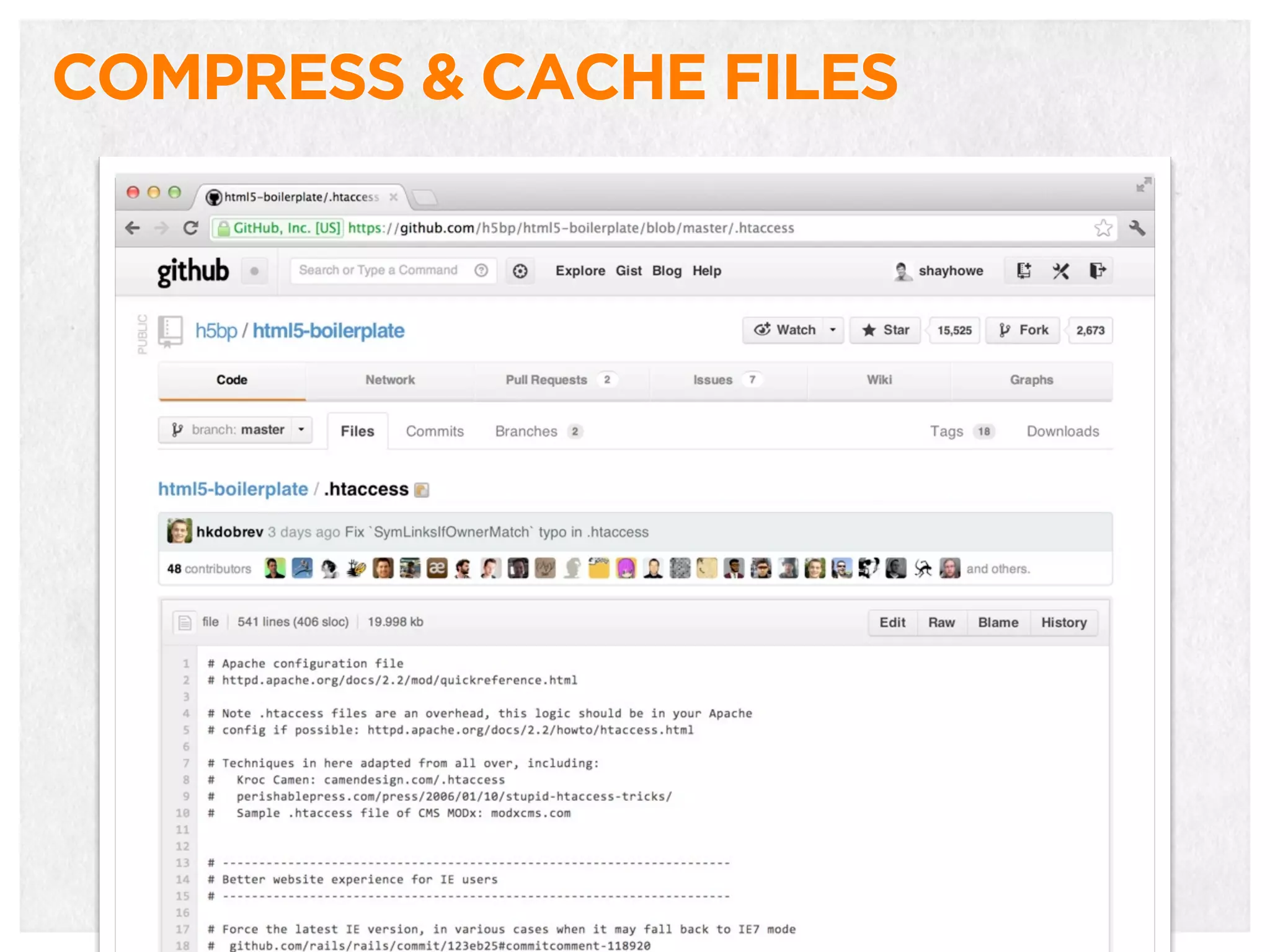View the Raw file
The width and height of the screenshot is (1270, 952).
pyautogui.click(x=941, y=622)
